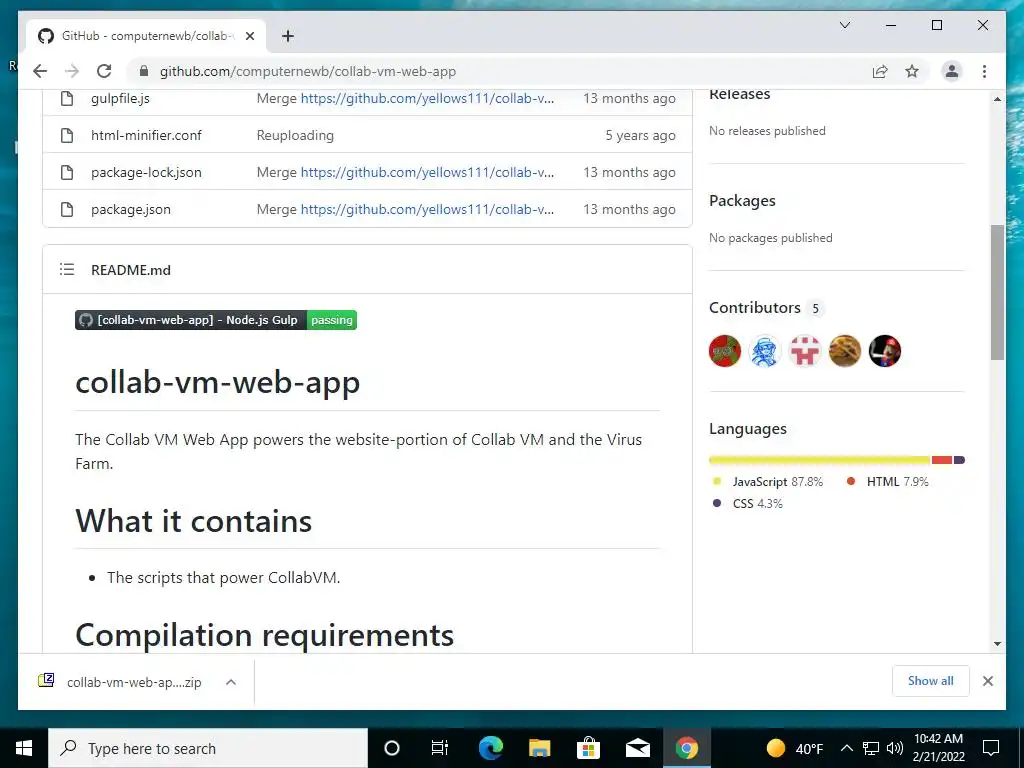Open Cortana circle icon on taskbar
The height and width of the screenshot is (768, 1024).
pyautogui.click(x=391, y=748)
